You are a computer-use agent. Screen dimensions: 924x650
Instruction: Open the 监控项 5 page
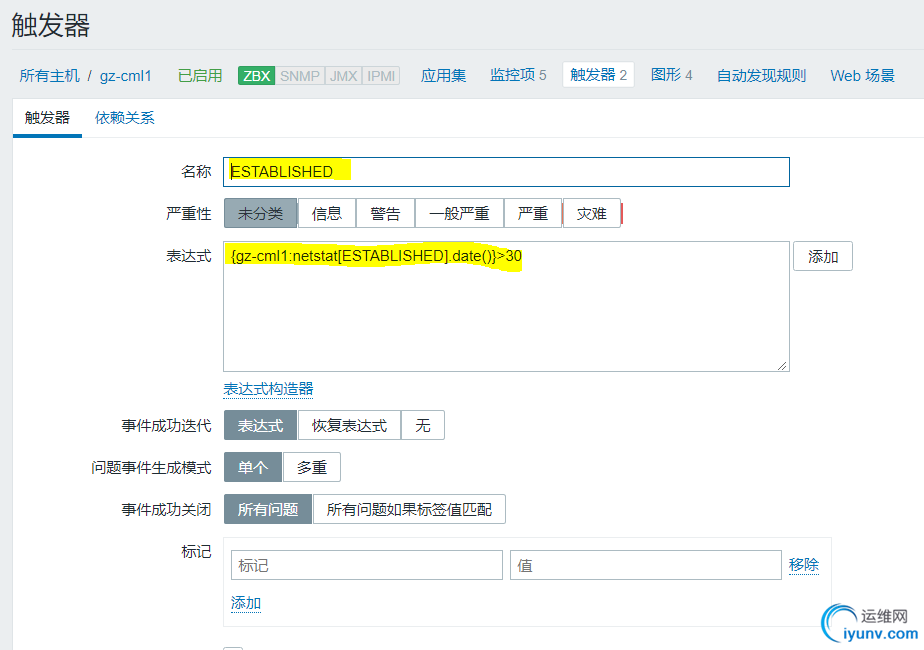pyautogui.click(x=518, y=75)
